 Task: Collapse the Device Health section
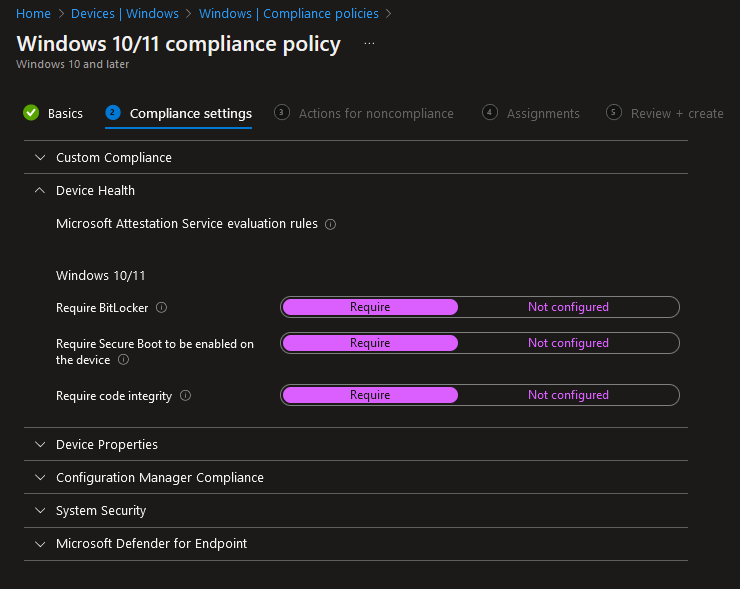click(356, 191)
